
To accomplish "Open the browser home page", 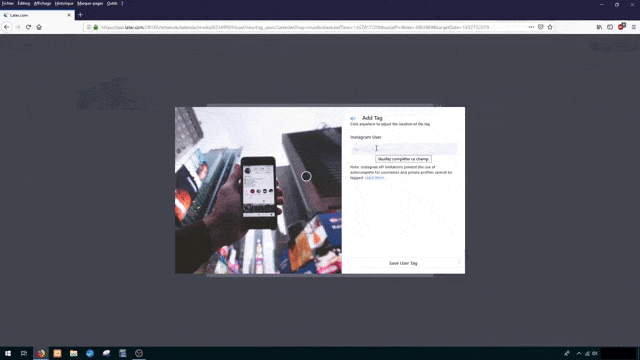I will tap(39, 27).
